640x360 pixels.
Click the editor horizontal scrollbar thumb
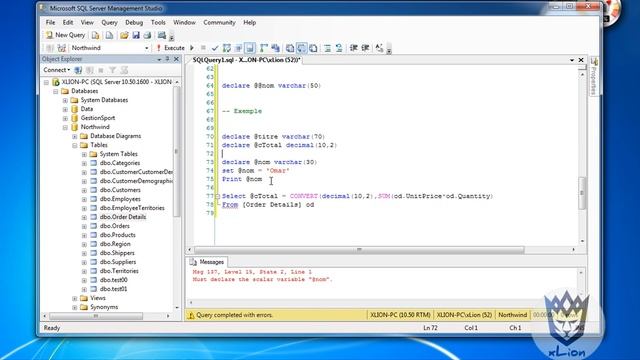click(x=359, y=249)
